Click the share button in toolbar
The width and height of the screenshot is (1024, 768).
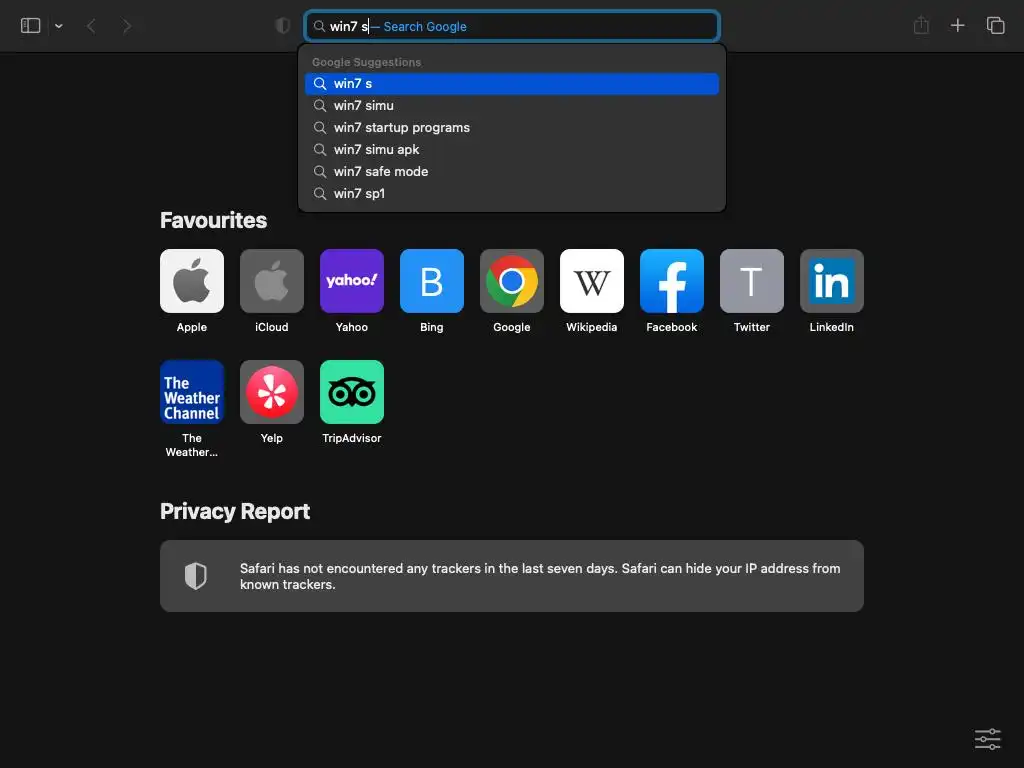pos(921,25)
